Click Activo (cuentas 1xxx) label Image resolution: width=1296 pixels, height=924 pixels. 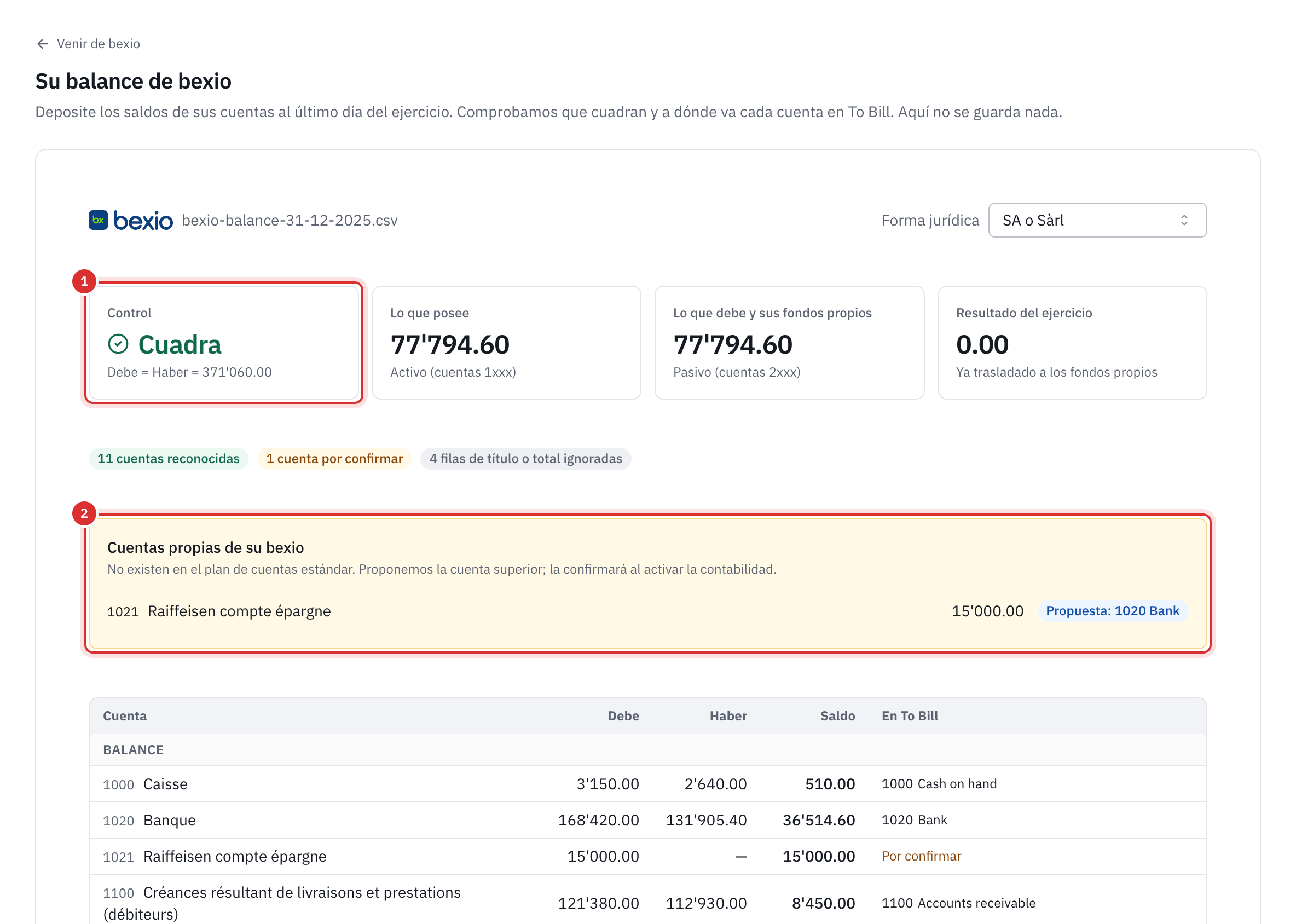453,372
